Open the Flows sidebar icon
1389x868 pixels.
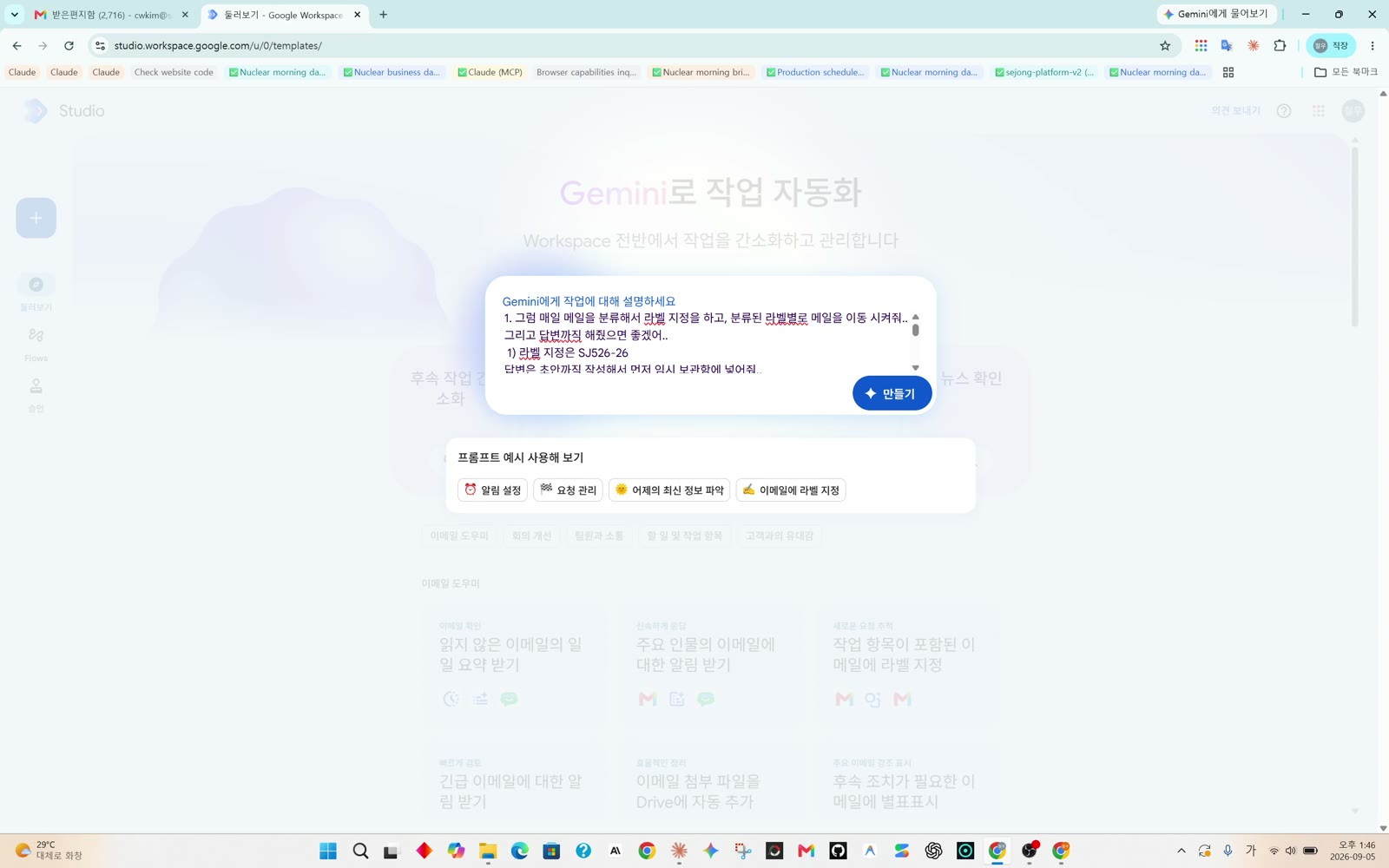click(36, 335)
